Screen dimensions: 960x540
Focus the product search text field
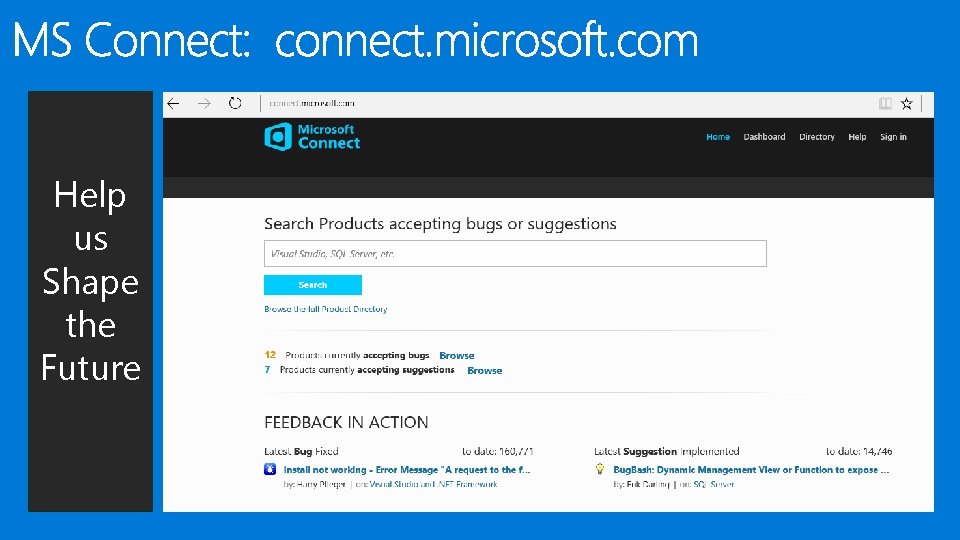pyautogui.click(x=515, y=254)
